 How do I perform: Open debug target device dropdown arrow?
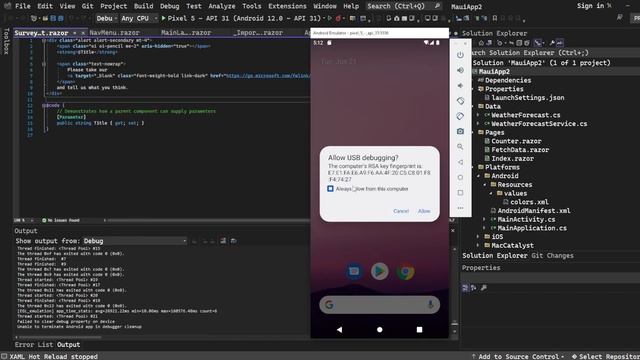[x=324, y=18]
